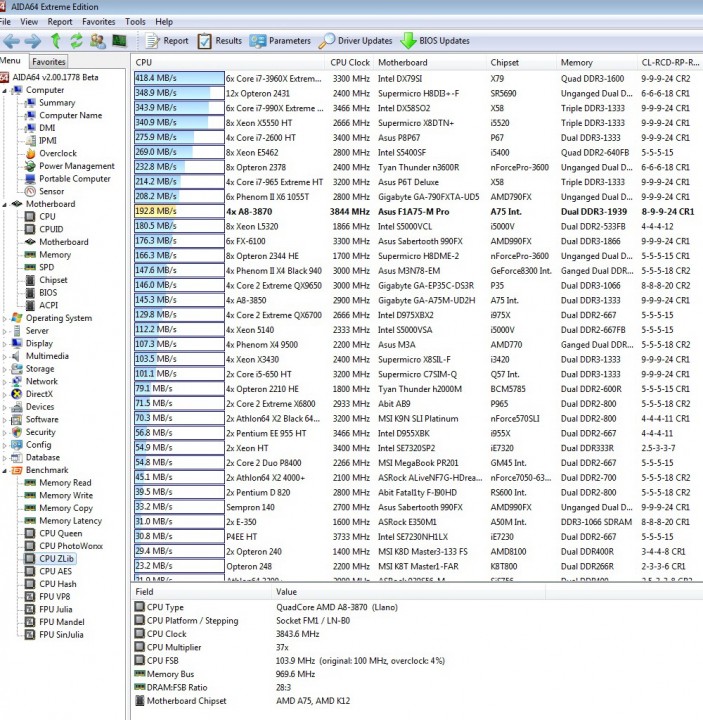
Task: Click the Field column header
Action: tap(202, 592)
